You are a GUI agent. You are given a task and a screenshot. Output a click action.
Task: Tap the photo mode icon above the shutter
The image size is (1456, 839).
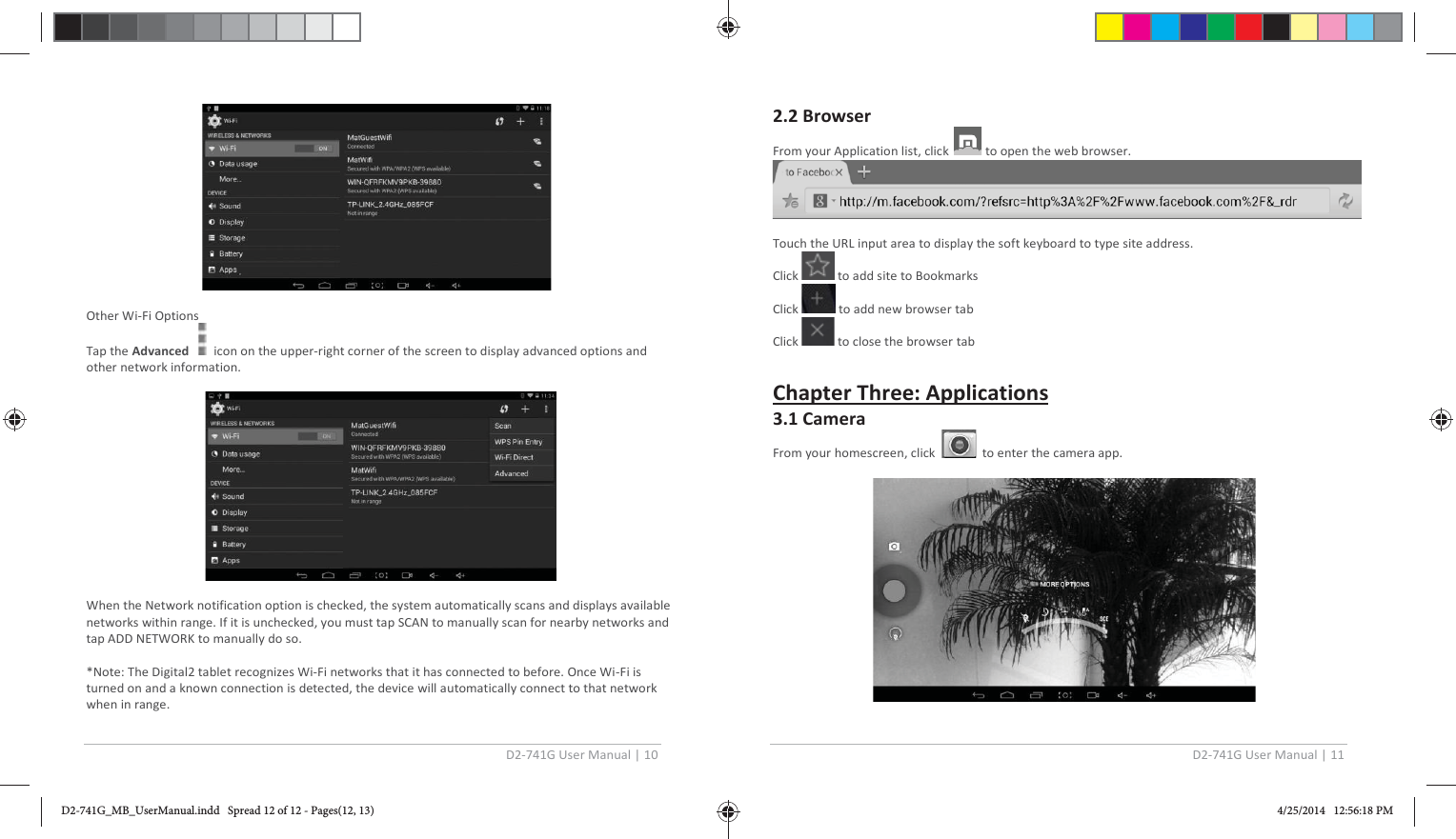(894, 547)
